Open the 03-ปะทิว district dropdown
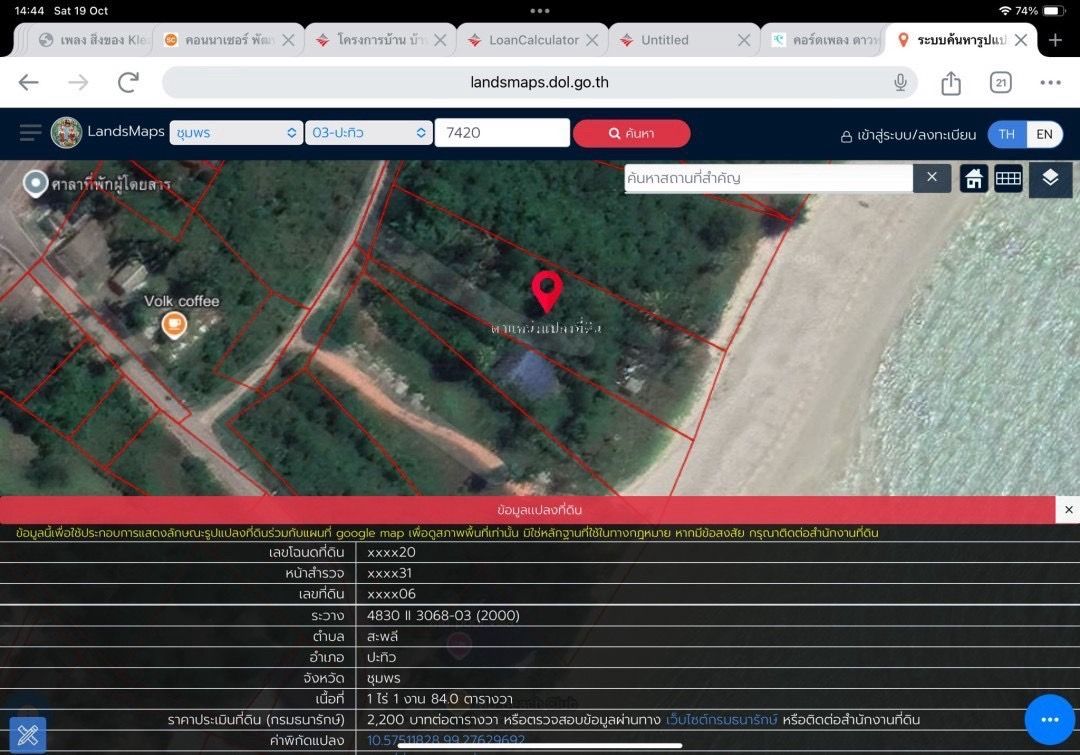The width and height of the screenshot is (1080, 755). point(368,132)
